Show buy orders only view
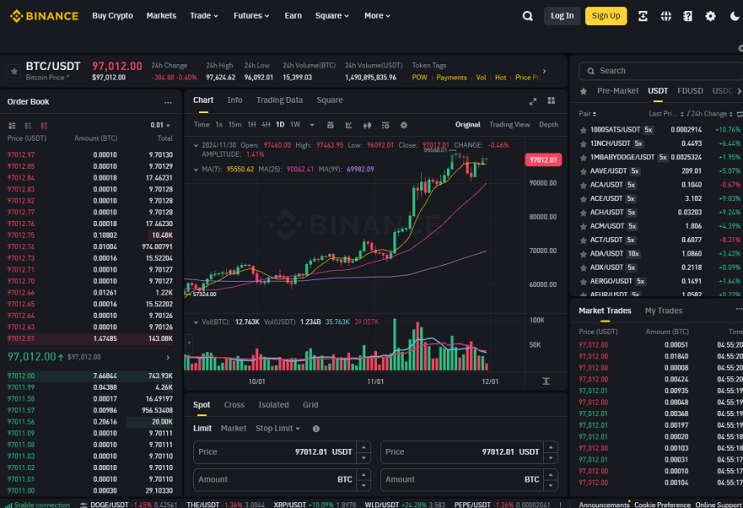 tap(28, 126)
